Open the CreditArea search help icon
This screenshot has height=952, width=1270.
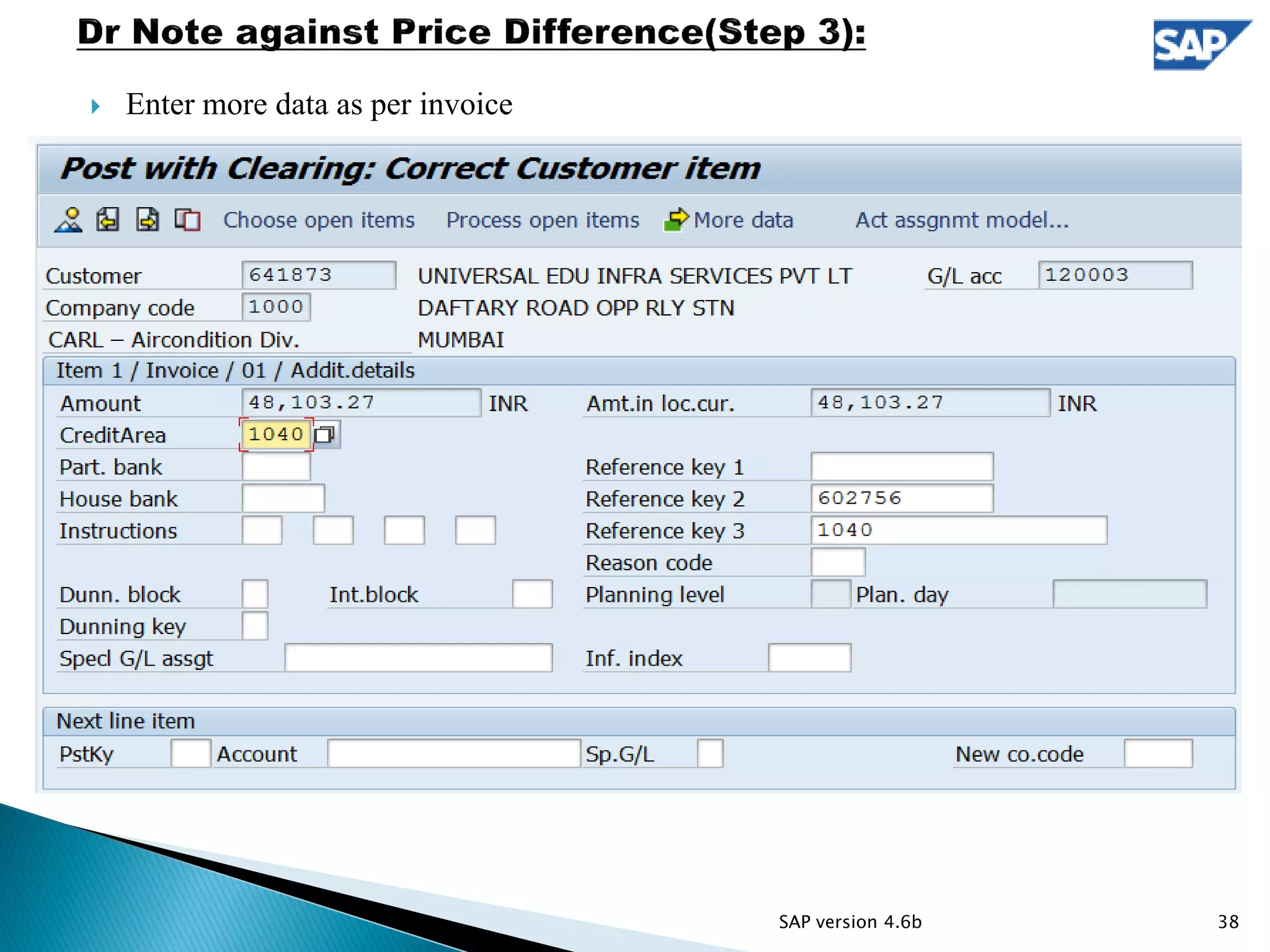point(325,434)
